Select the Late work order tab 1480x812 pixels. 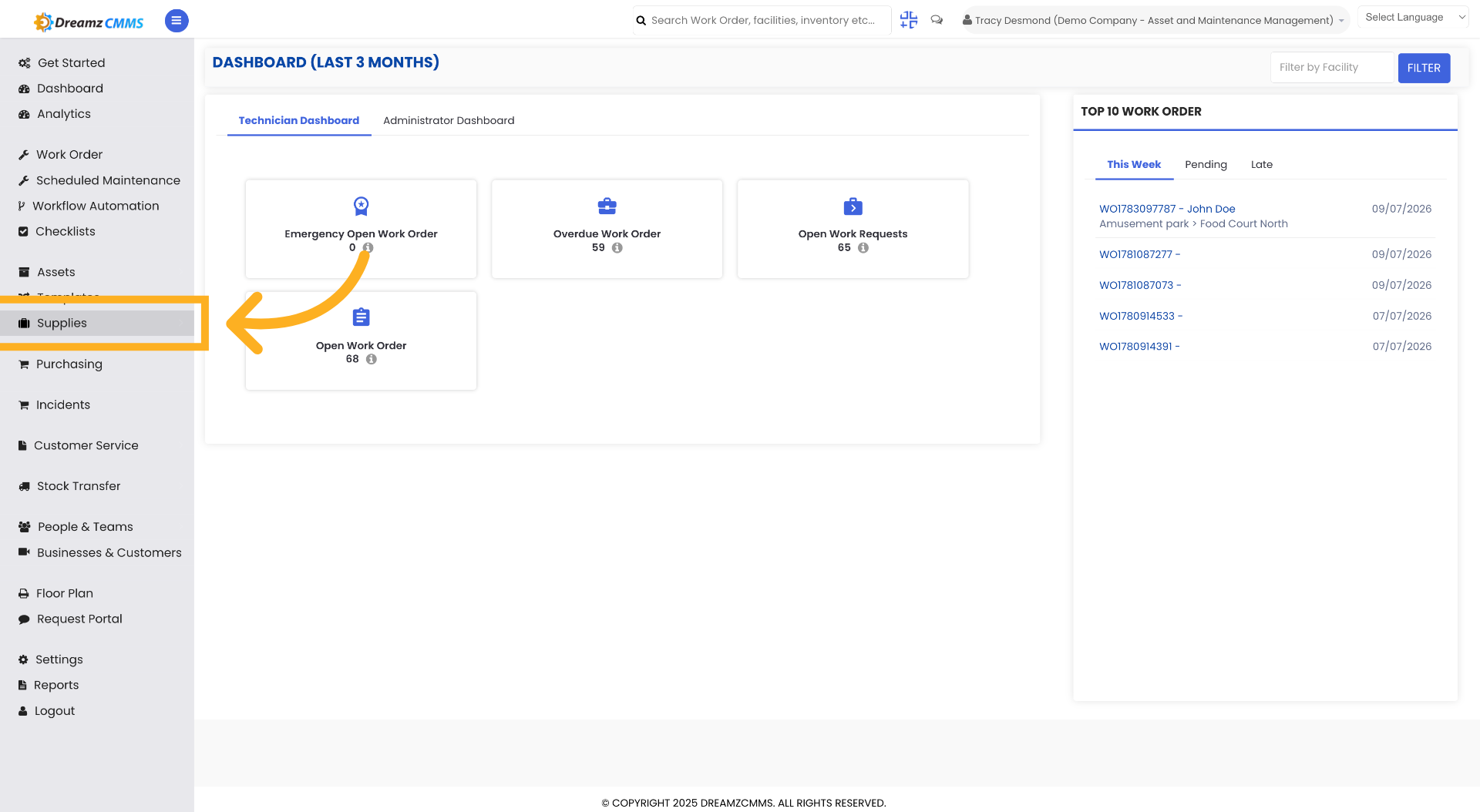point(1262,165)
